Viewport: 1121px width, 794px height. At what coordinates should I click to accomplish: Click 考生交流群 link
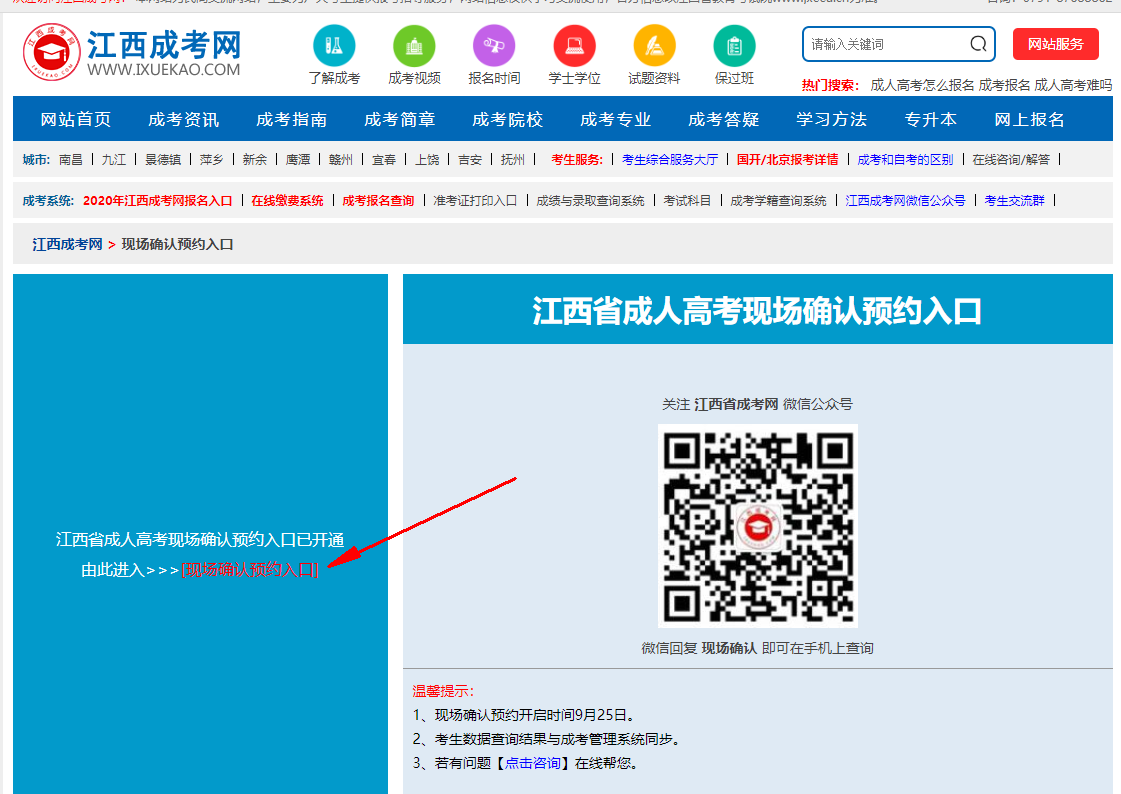1014,201
